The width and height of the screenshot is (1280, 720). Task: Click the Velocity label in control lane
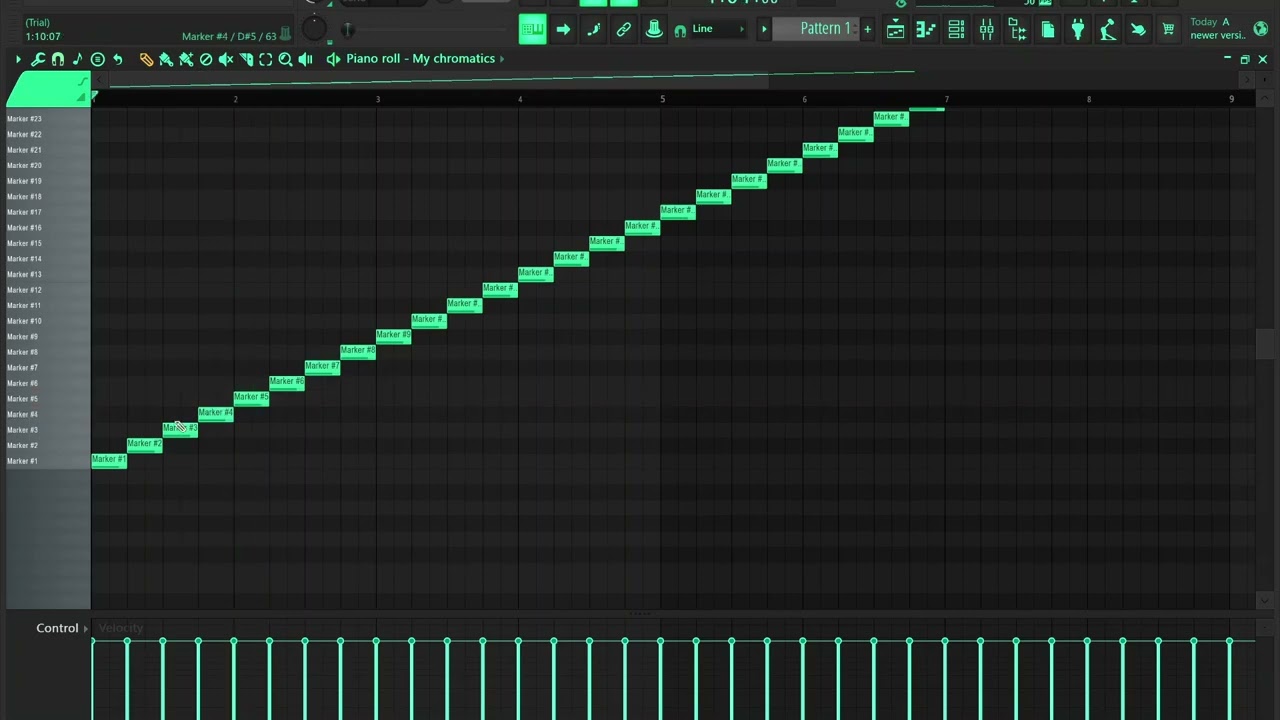click(120, 628)
